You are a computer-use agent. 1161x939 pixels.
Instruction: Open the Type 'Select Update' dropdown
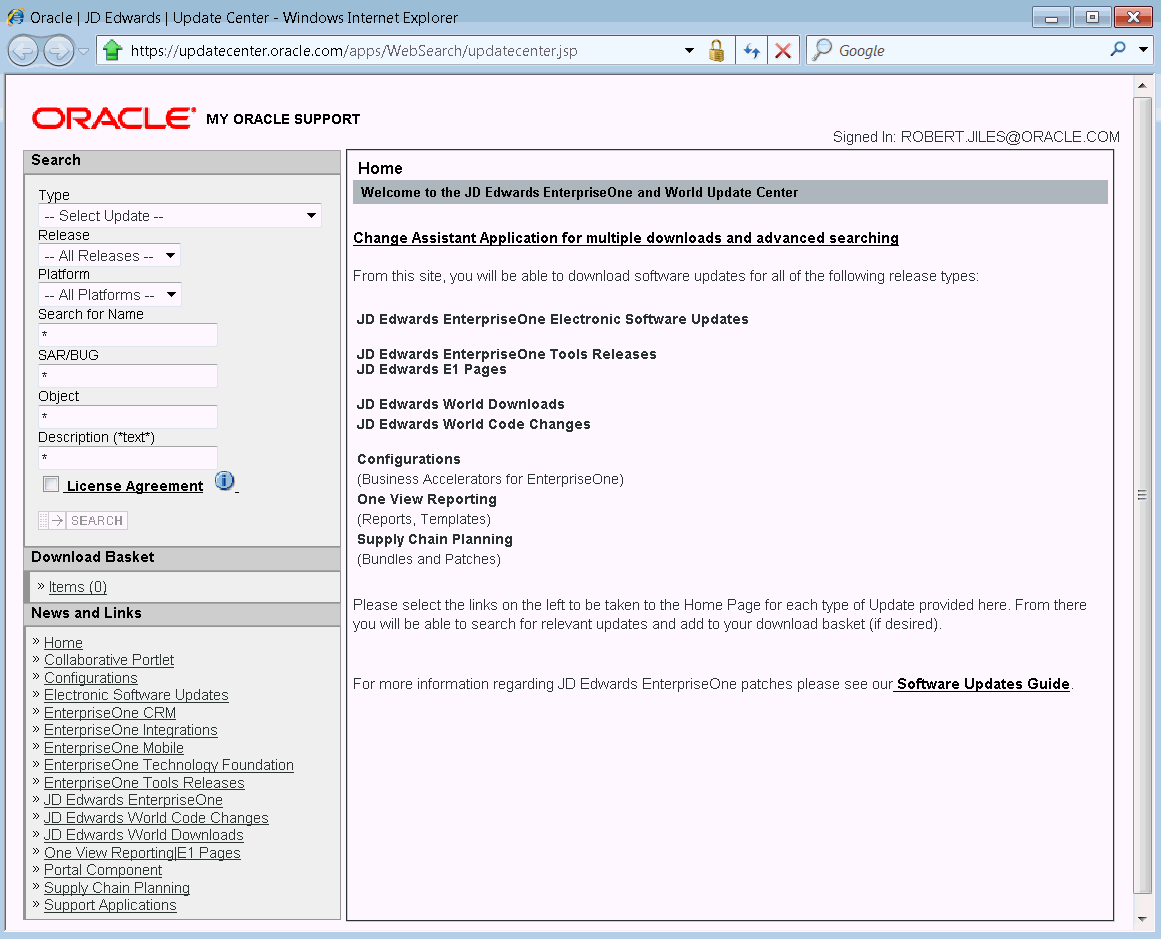pos(180,215)
